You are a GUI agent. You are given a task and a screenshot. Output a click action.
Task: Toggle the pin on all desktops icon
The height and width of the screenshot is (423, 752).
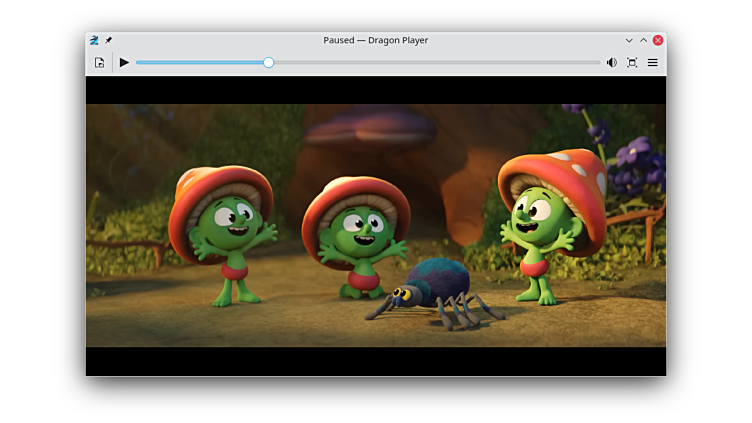tap(108, 40)
